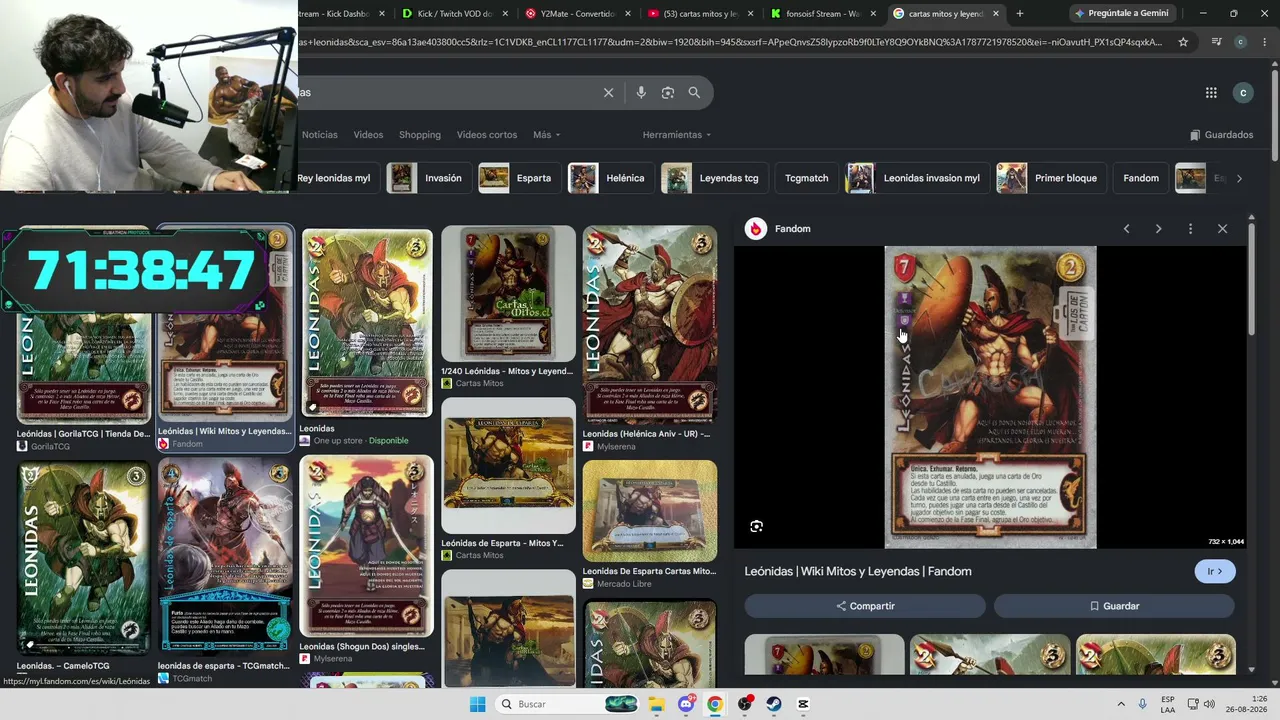
Task: Show hidden system tray icons
Action: (1121, 704)
